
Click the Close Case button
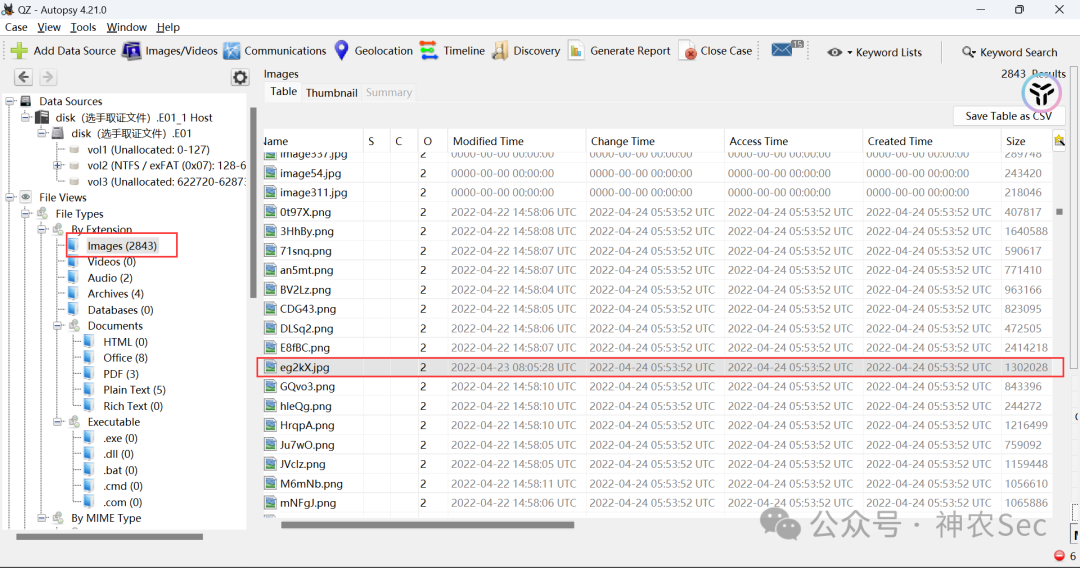point(716,51)
